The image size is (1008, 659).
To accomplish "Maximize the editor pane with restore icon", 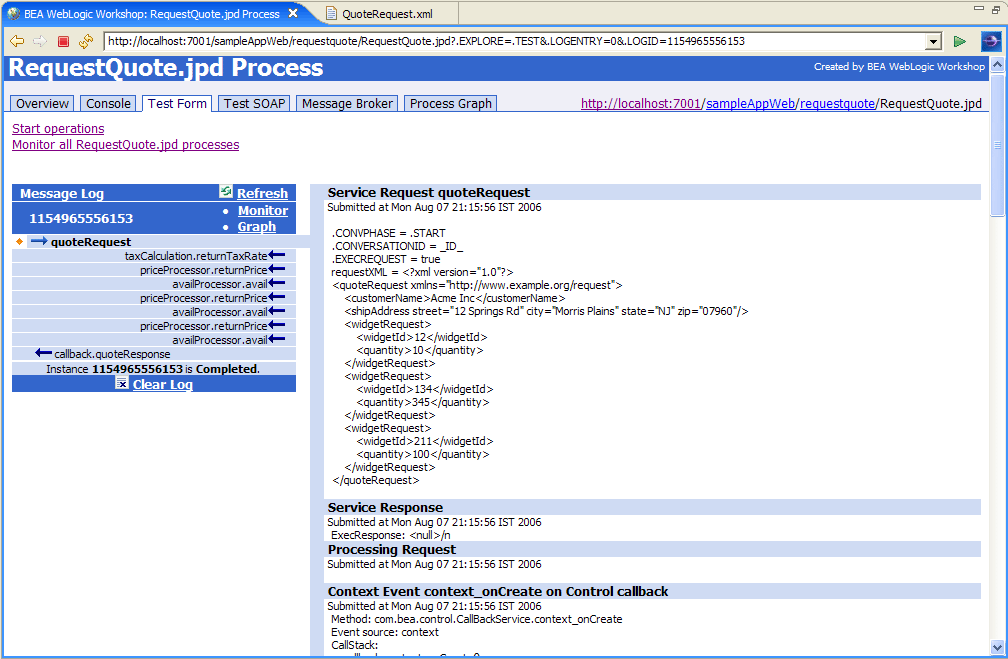I will (996, 9).
